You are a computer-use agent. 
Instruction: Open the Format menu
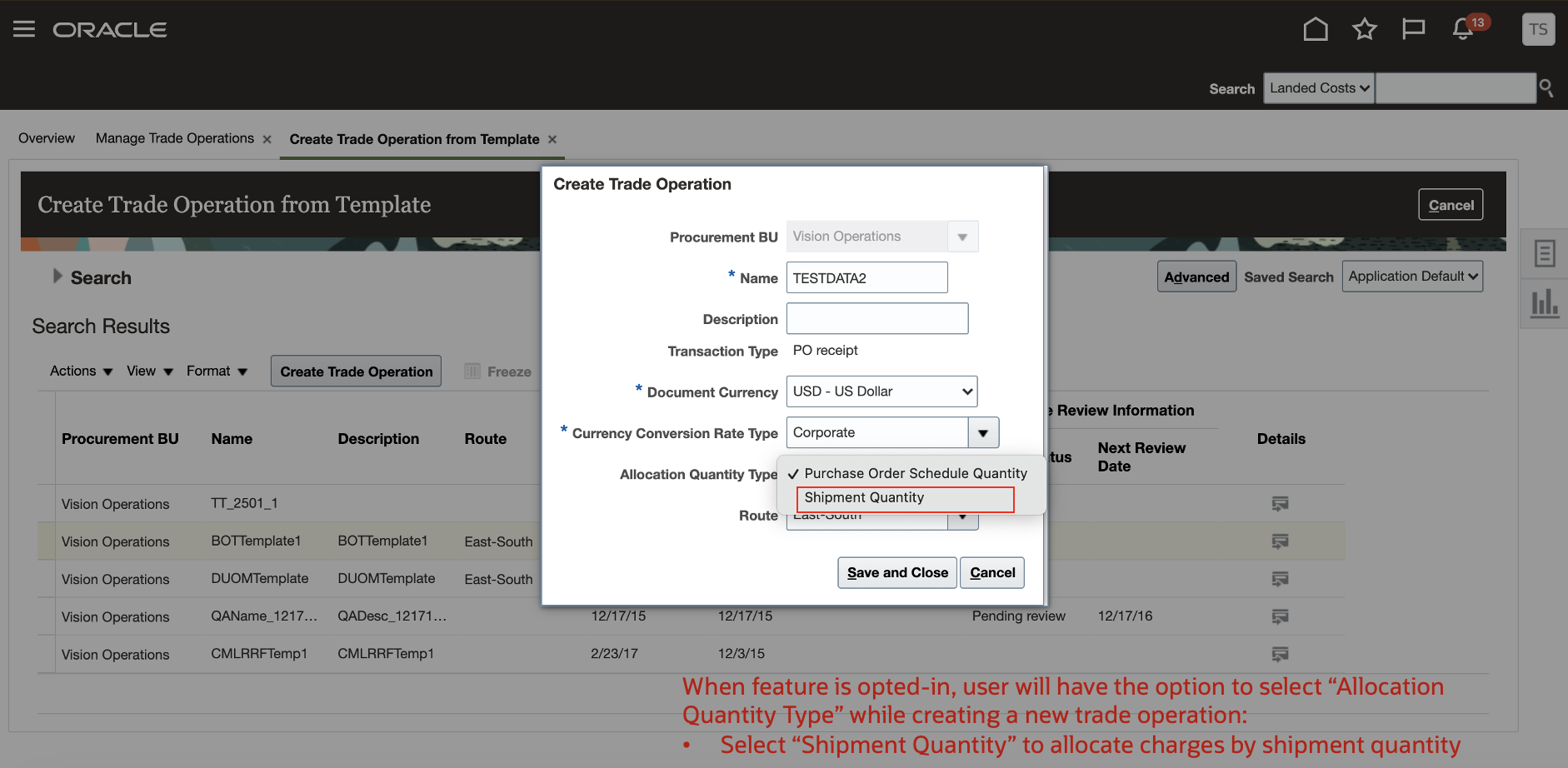[217, 371]
